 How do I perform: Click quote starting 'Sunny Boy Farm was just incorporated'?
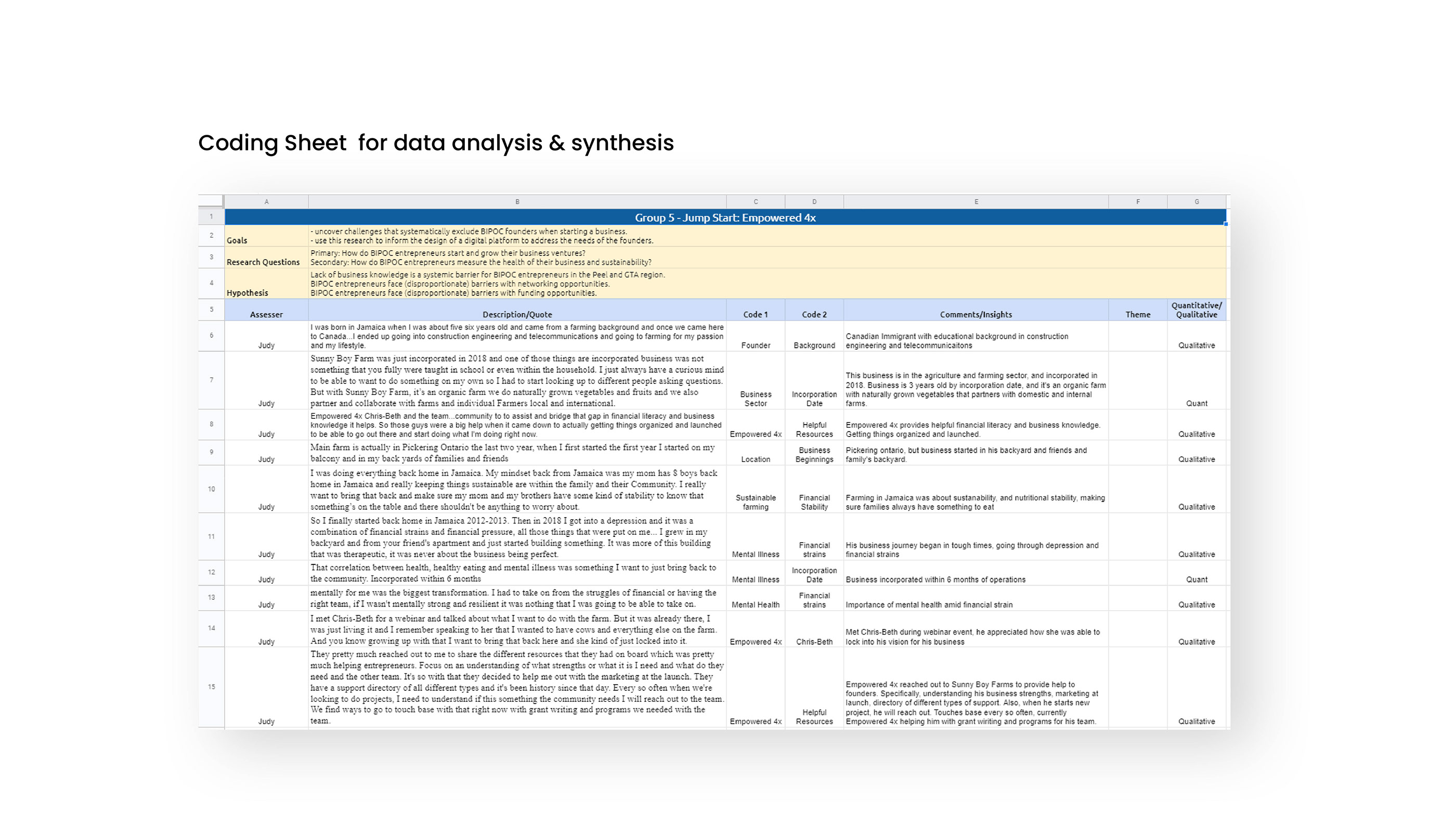[x=517, y=381]
